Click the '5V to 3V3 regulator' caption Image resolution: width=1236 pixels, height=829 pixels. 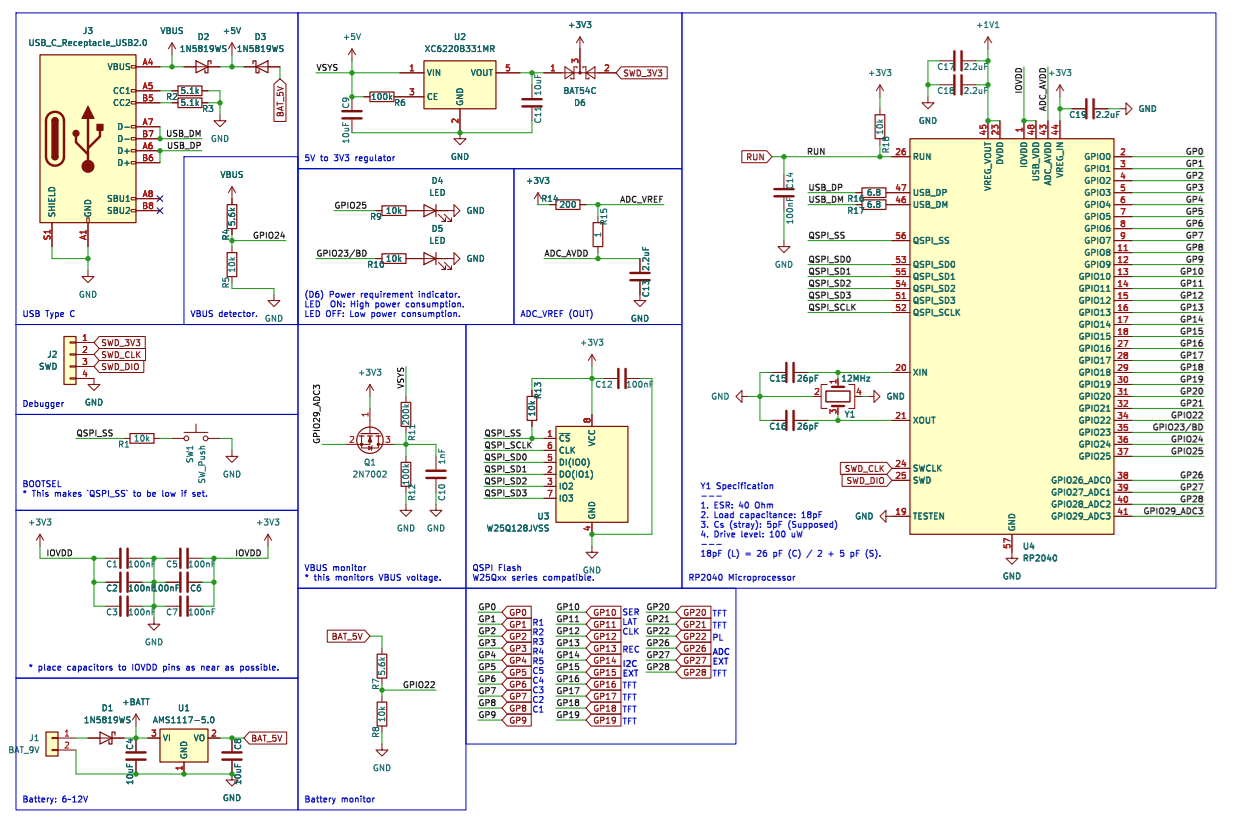click(350, 158)
